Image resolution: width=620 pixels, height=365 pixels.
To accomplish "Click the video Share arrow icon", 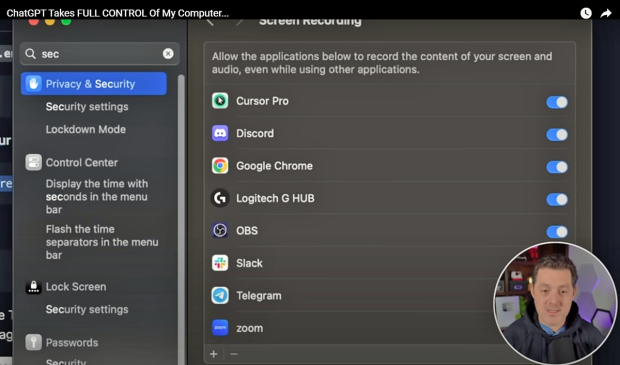I will pyautogui.click(x=606, y=13).
